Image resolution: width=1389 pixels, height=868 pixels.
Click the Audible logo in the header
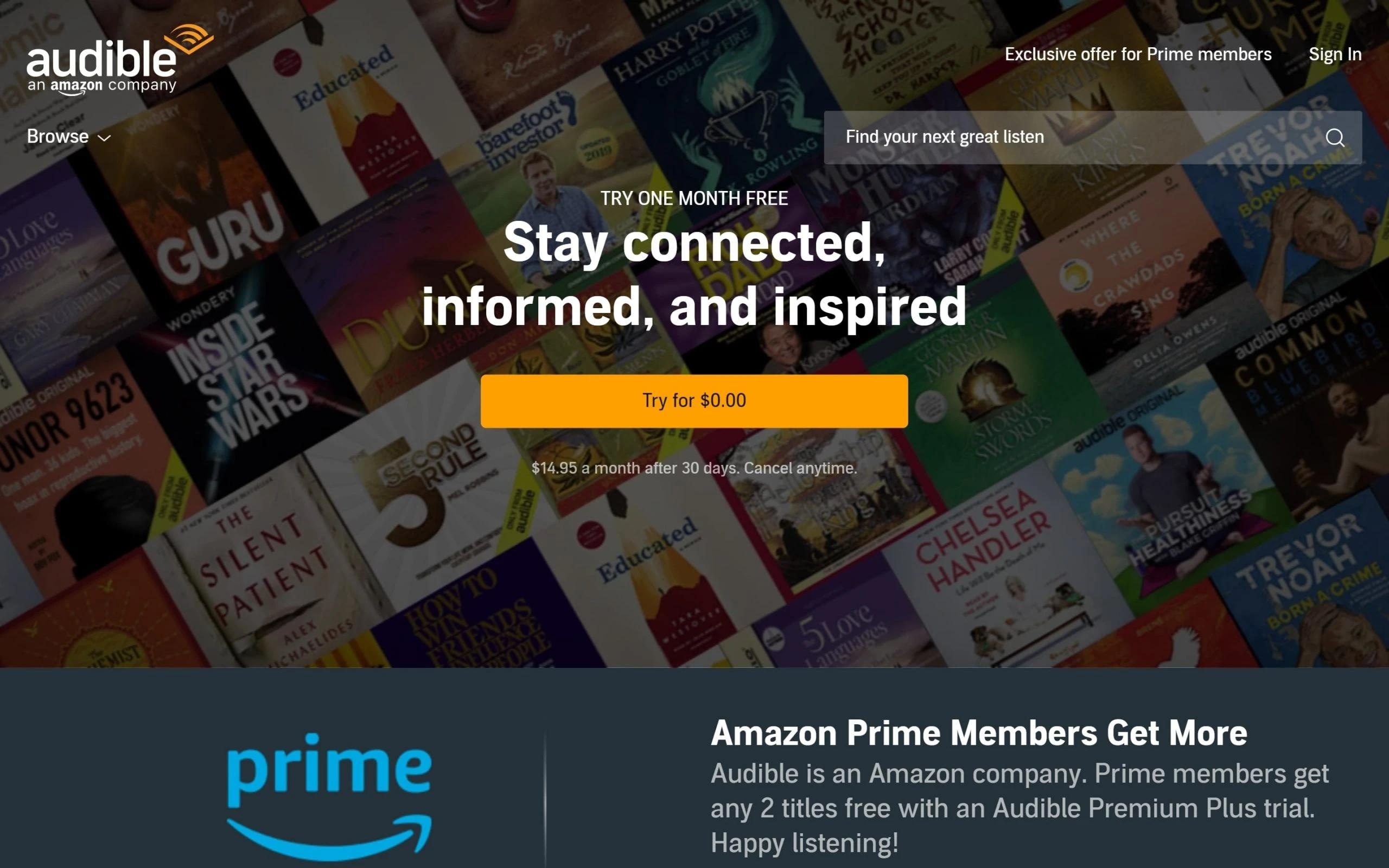click(x=120, y=59)
